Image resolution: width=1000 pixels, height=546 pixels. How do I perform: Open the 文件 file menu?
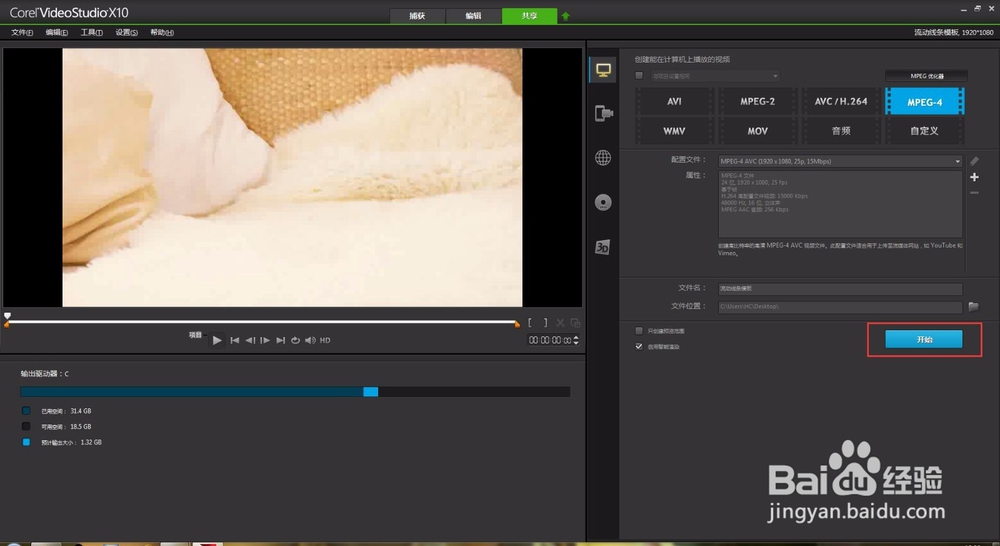[22, 33]
